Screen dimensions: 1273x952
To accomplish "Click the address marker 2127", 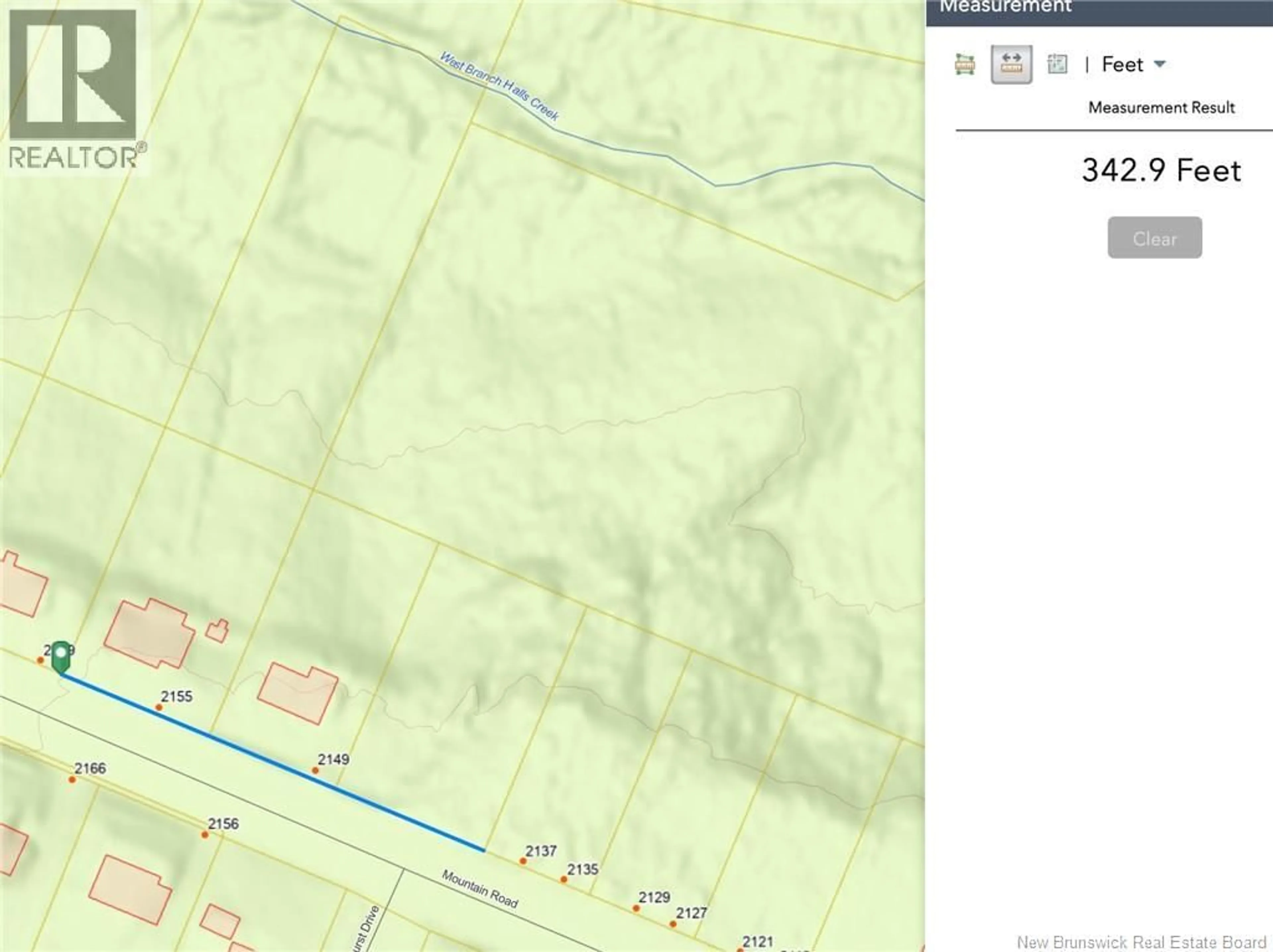I will 673,924.
